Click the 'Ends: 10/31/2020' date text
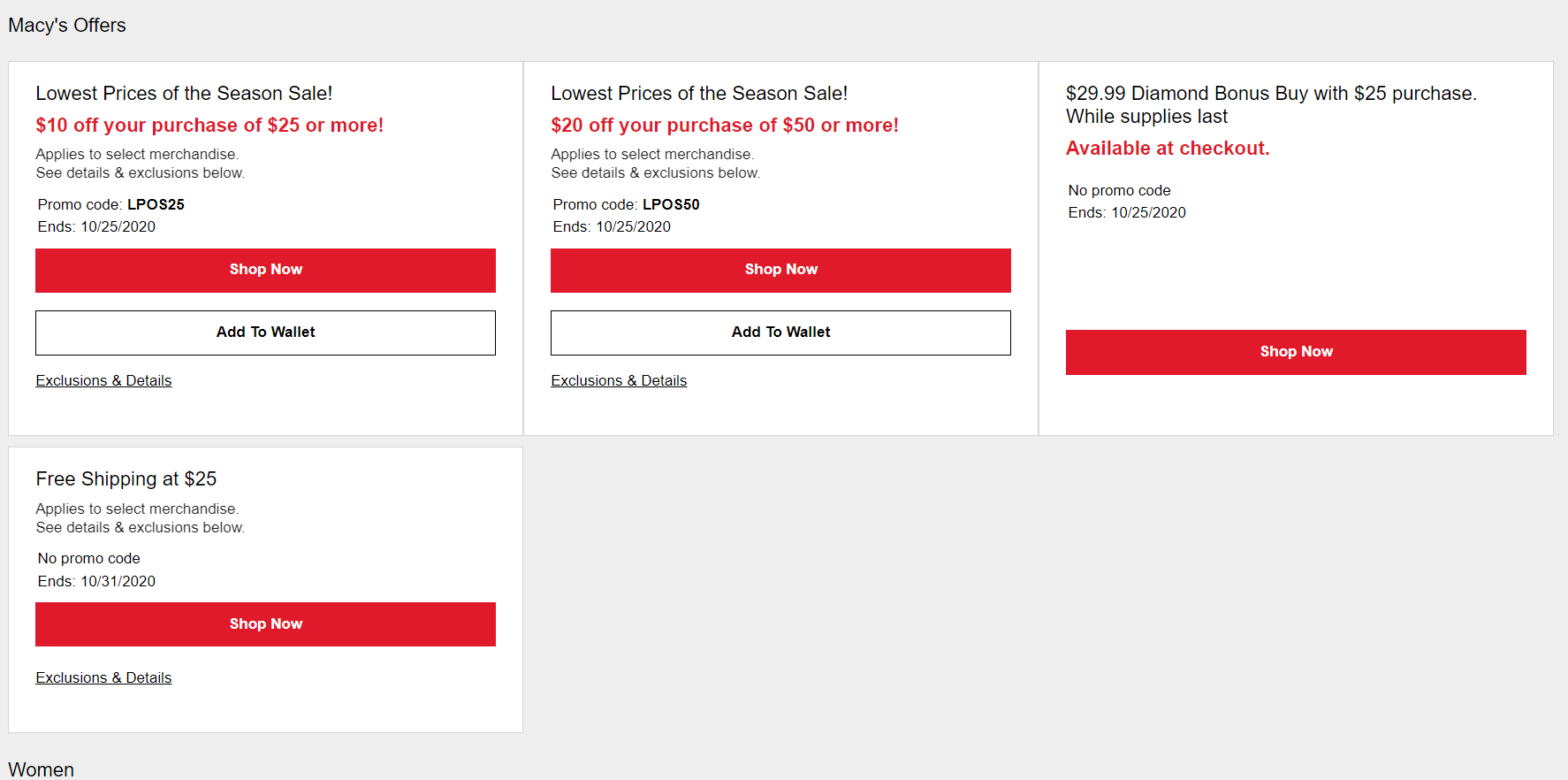 (x=96, y=581)
